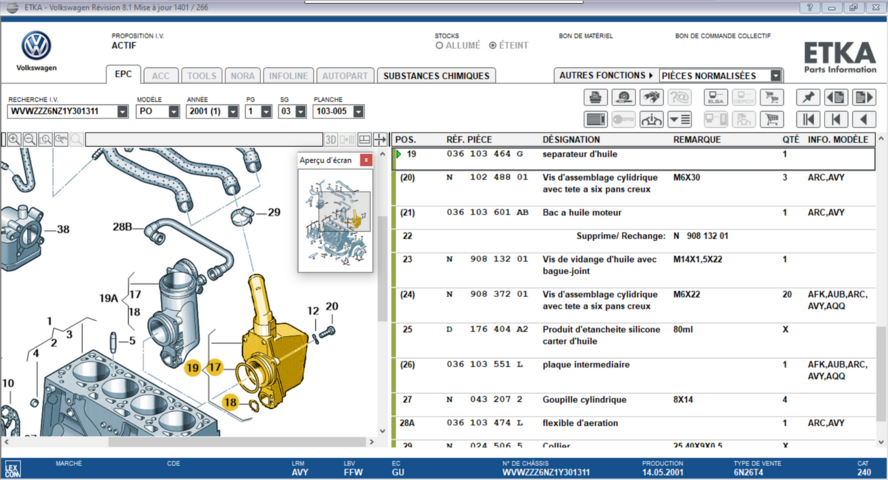The image size is (888, 480).
Task: Select row 19 separateur d'huile
Action: (x=634, y=159)
